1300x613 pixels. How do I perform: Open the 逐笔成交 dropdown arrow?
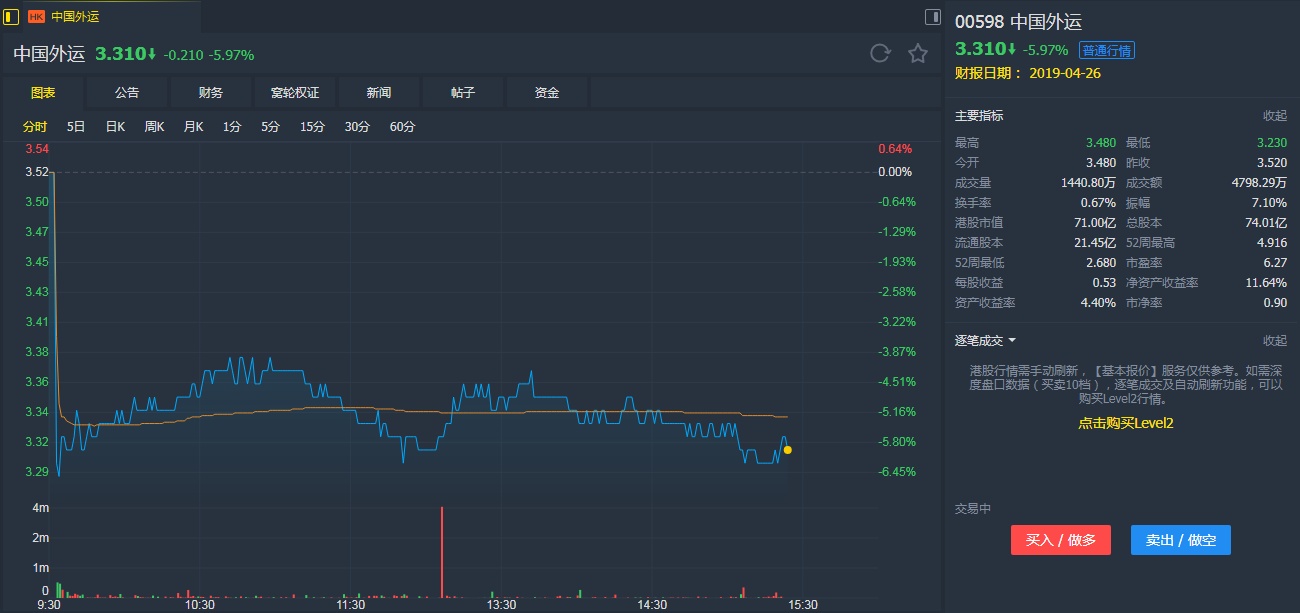click(x=1012, y=341)
